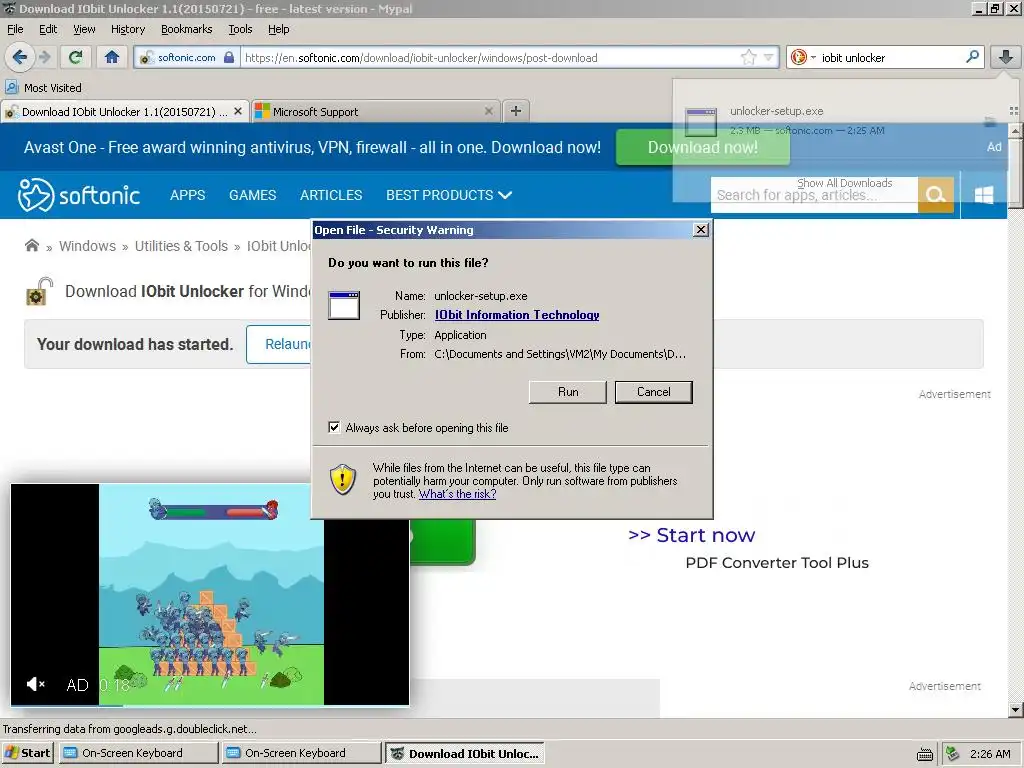Click the >> Start now ad link

(691, 535)
